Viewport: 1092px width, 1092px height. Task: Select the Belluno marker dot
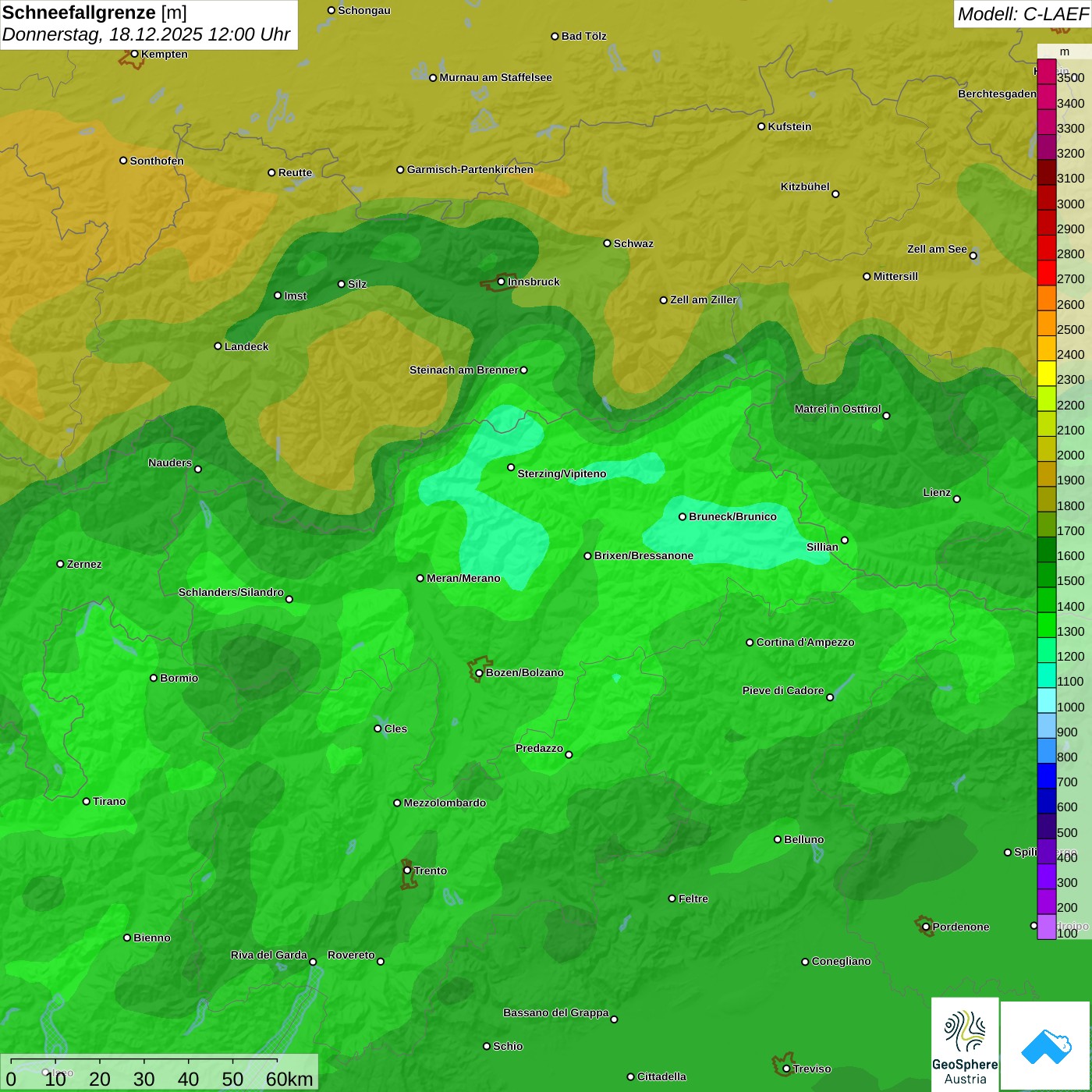pyautogui.click(x=778, y=839)
